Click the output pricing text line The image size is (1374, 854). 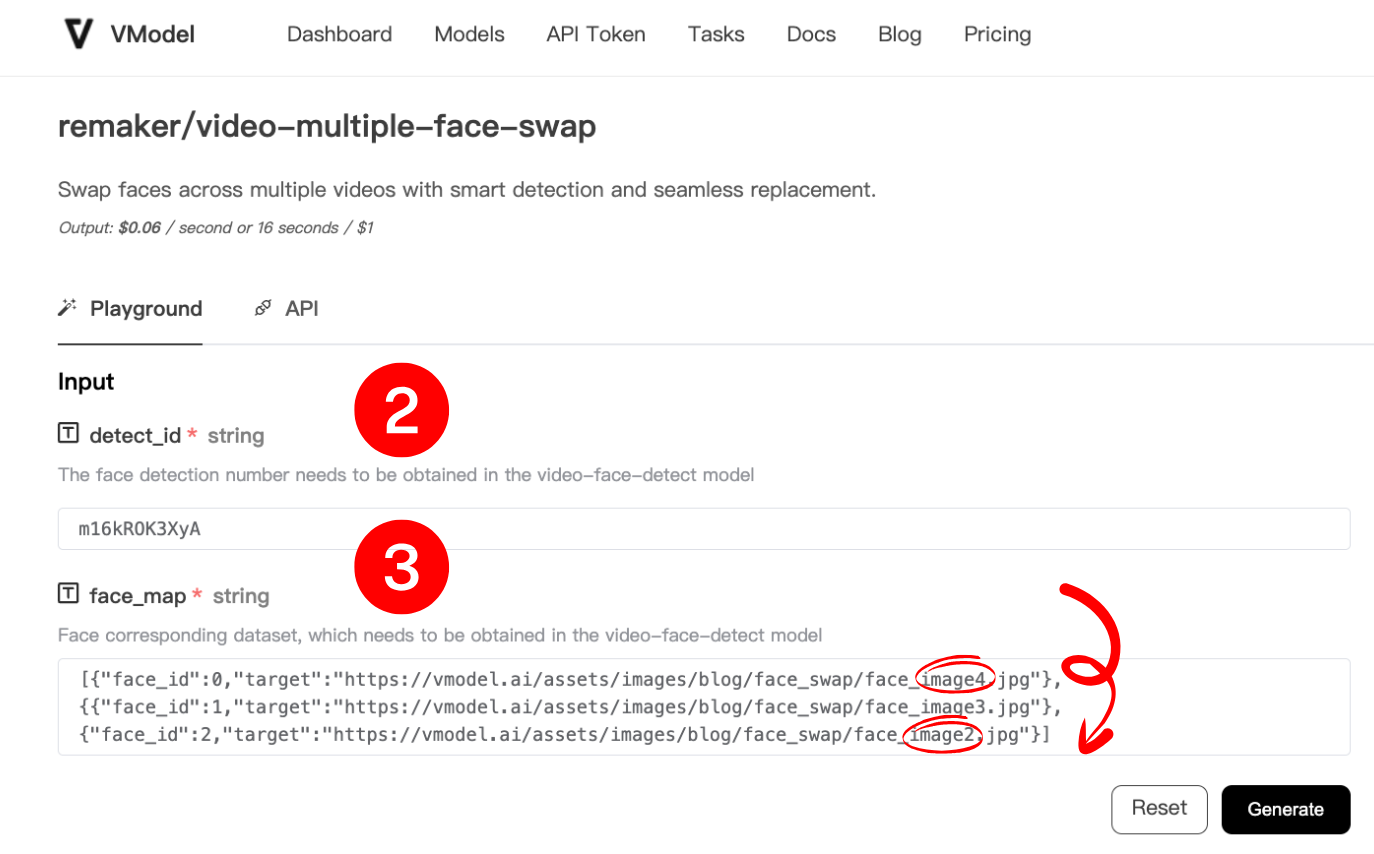point(216,228)
